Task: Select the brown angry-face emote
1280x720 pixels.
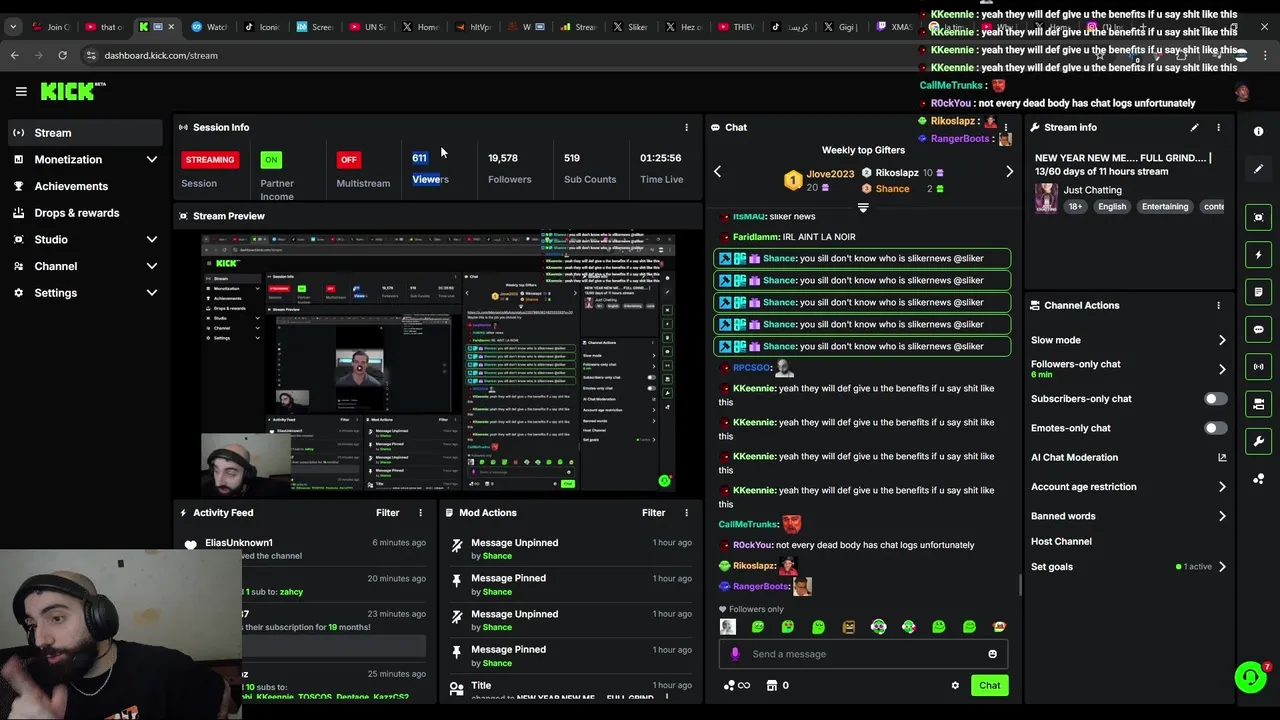Action: click(x=849, y=627)
